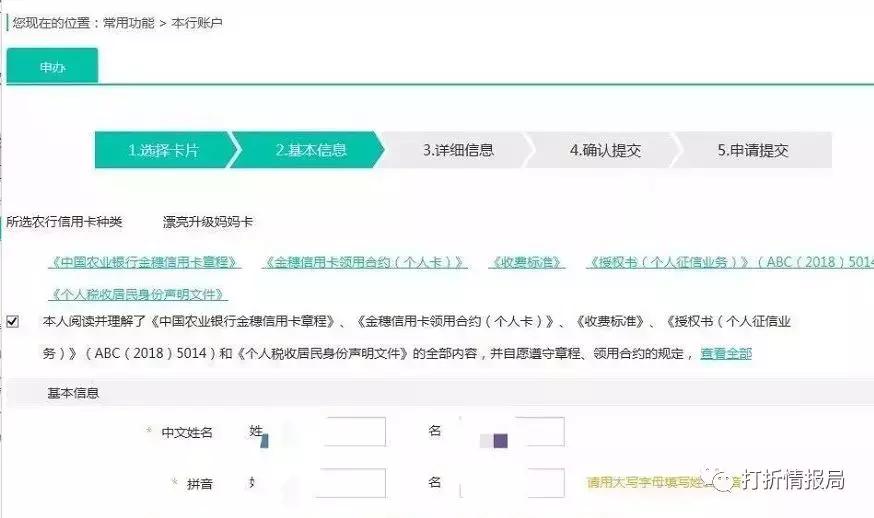Open 《个人税收居民身份声明文件》 link

click(138, 294)
